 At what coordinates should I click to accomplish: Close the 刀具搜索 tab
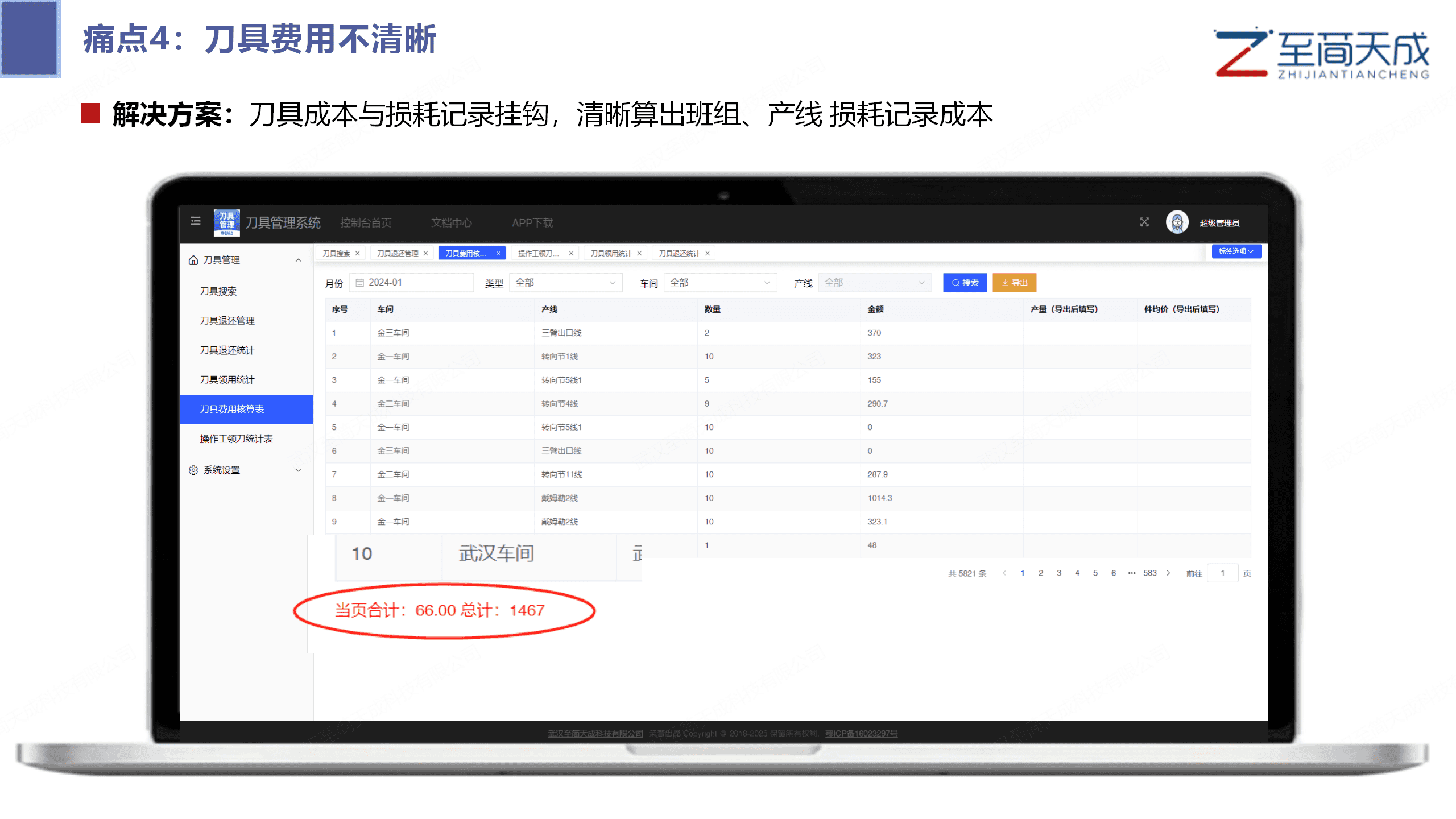358,254
